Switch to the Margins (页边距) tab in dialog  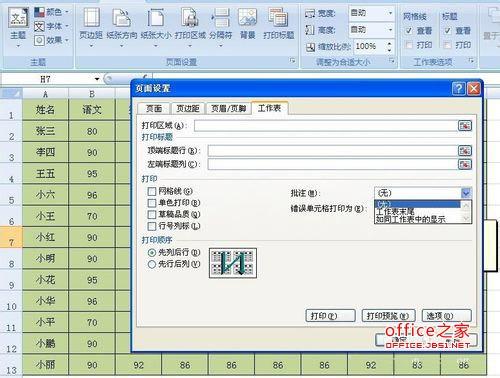point(188,108)
